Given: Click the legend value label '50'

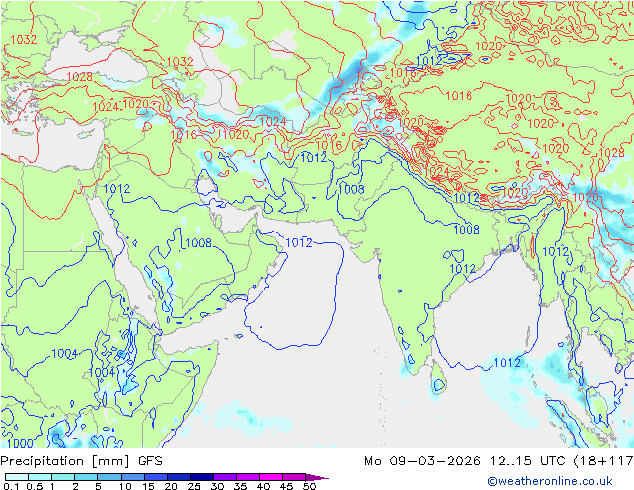Looking at the screenshot, I should pyautogui.click(x=309, y=486).
